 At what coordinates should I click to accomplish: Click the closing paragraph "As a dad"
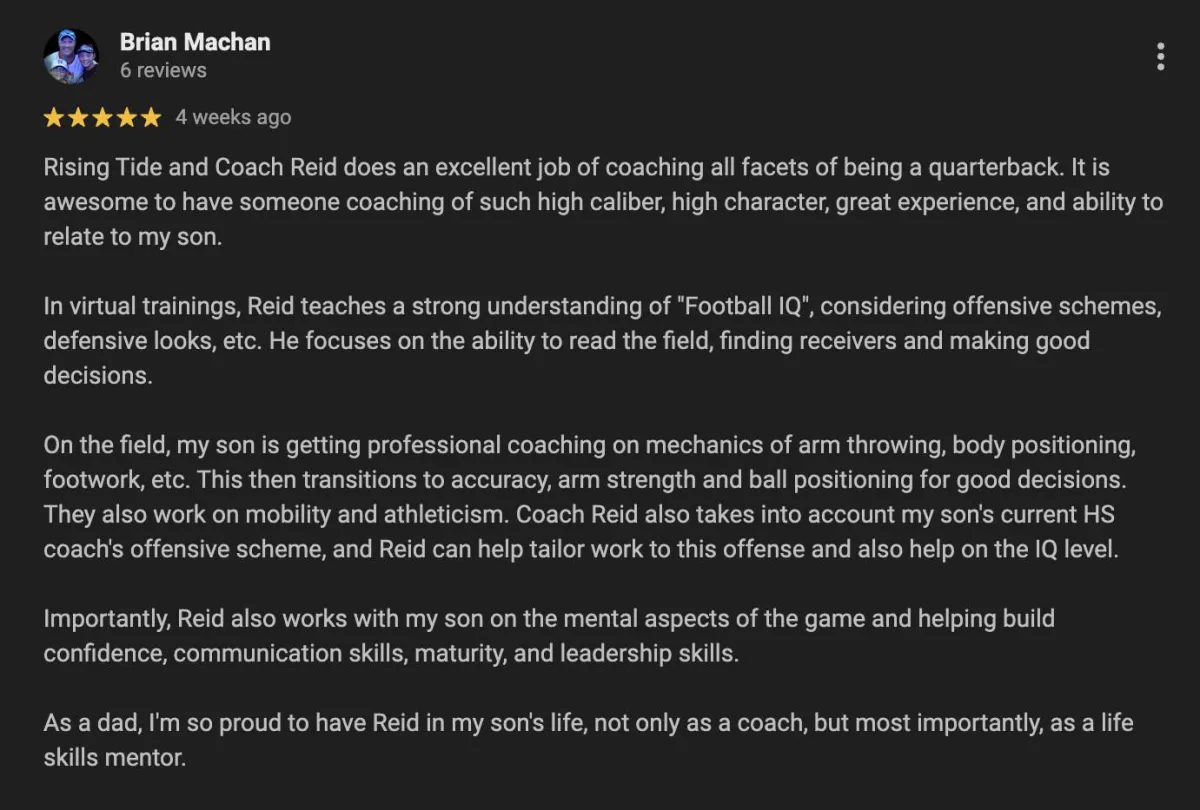click(x=588, y=740)
